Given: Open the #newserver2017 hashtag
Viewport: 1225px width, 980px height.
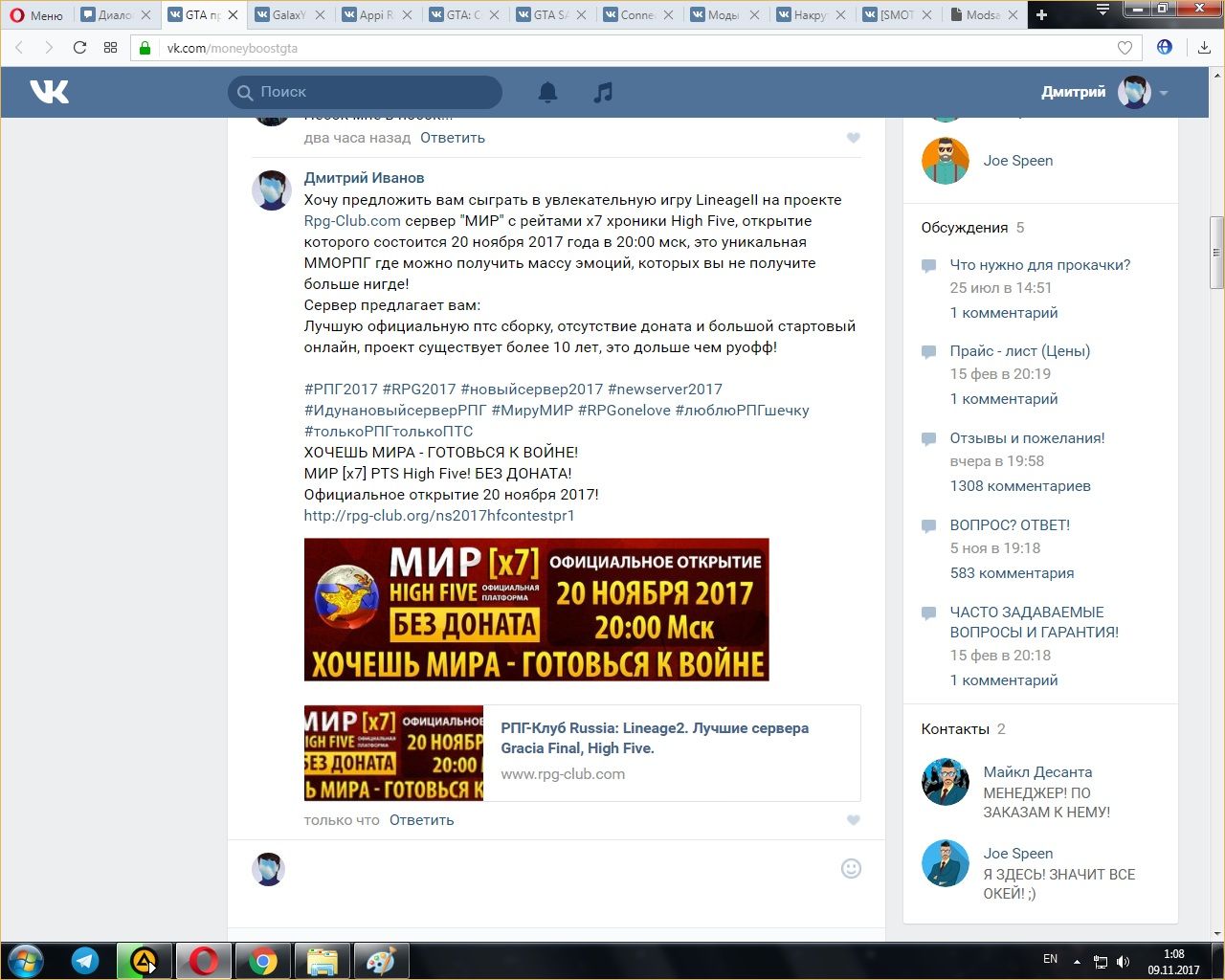Looking at the screenshot, I should [x=665, y=390].
